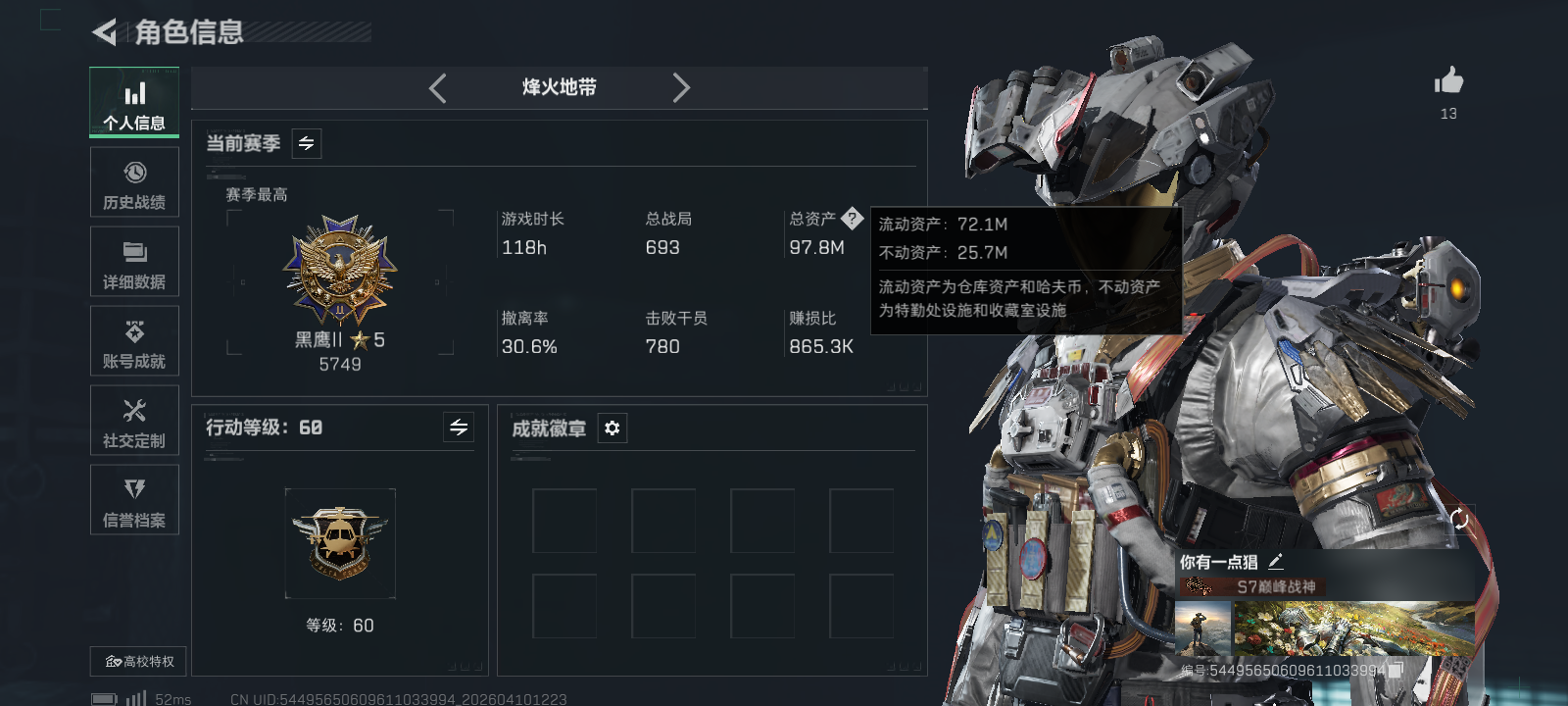The height and width of the screenshot is (706, 1568).
Task: Edit the 你有一点狙 nickname pencil icon
Action: pos(1275,562)
